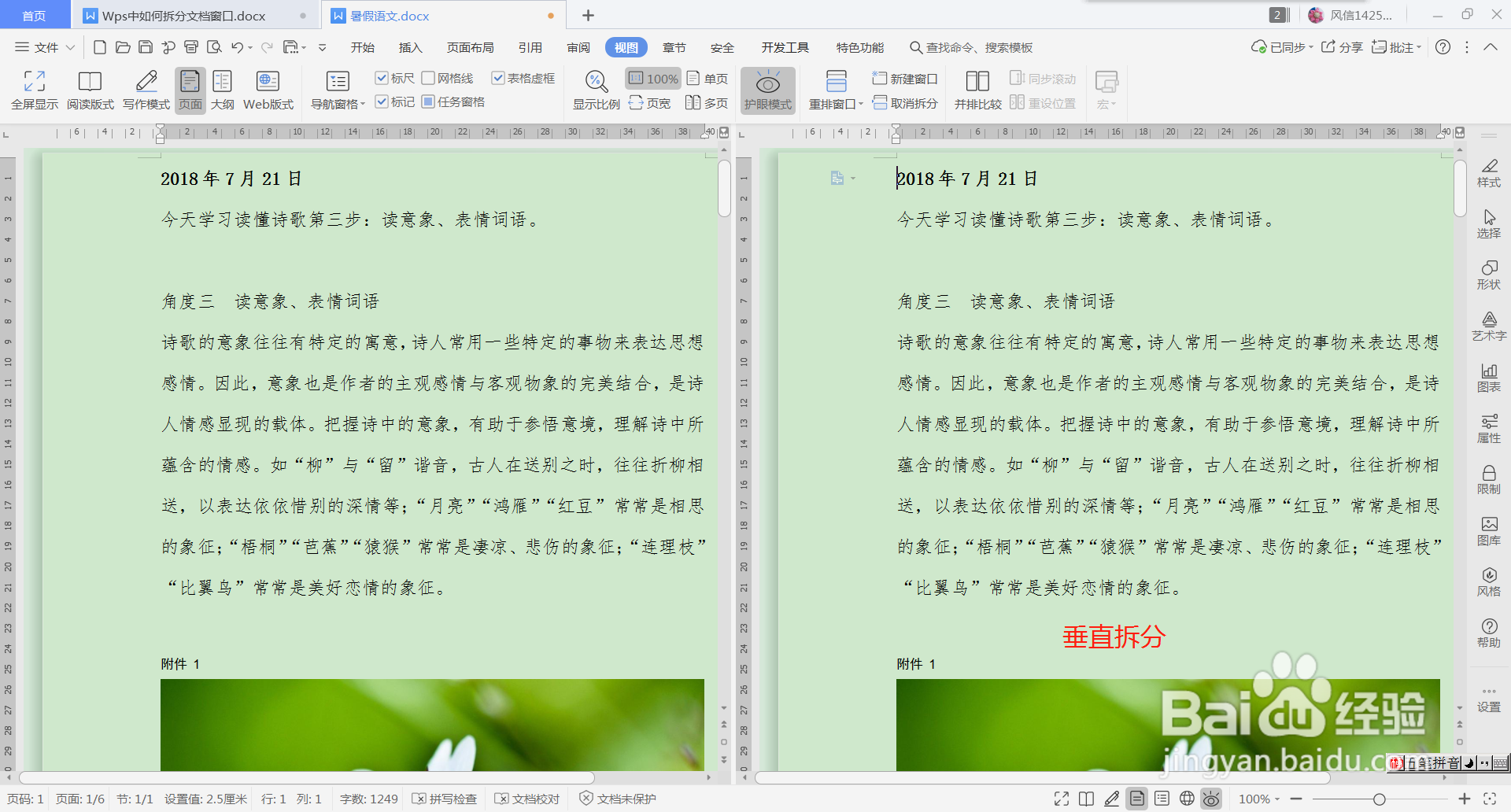
Task: Click zoom in plus button
Action: 1464,799
